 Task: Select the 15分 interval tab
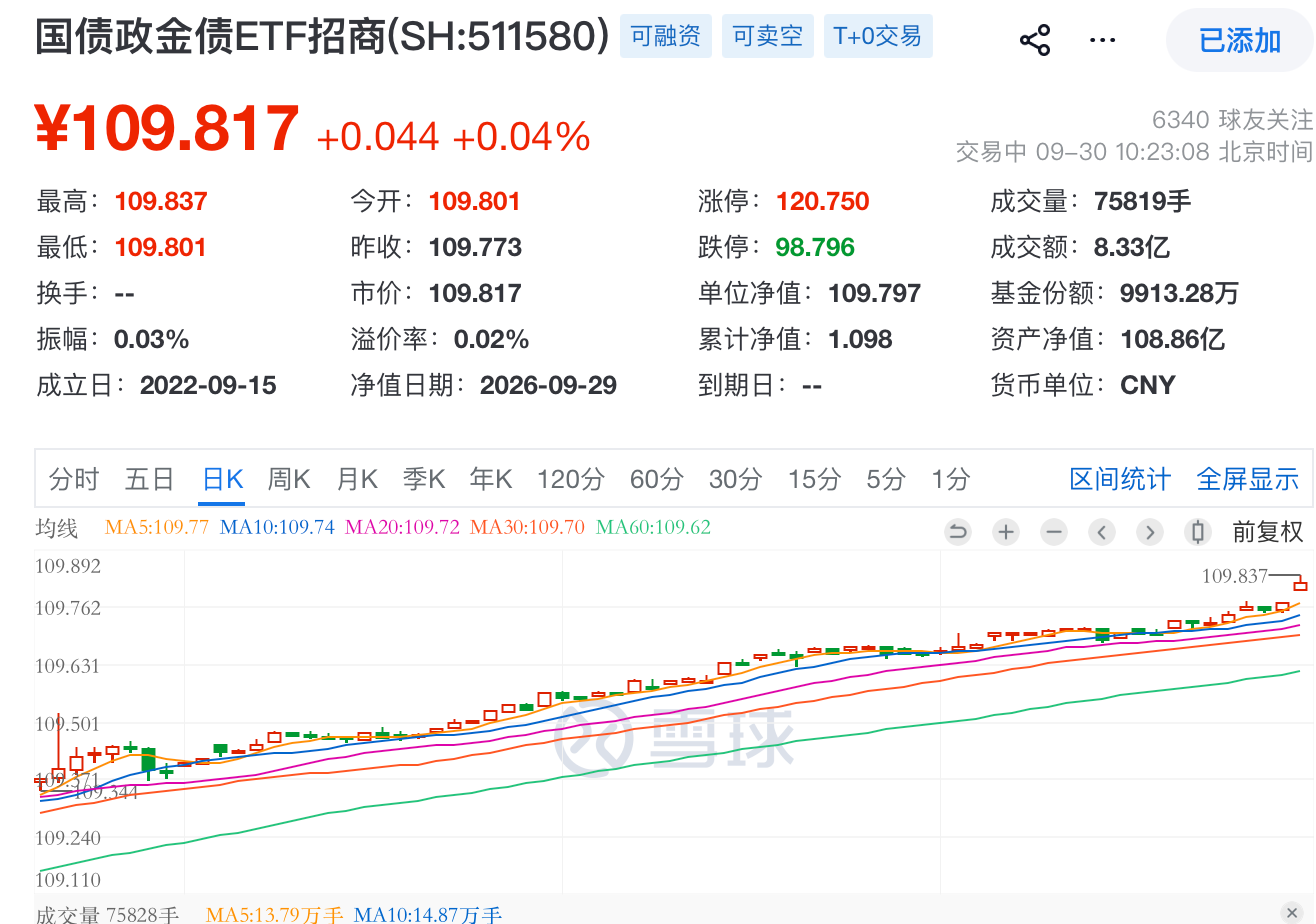815,480
